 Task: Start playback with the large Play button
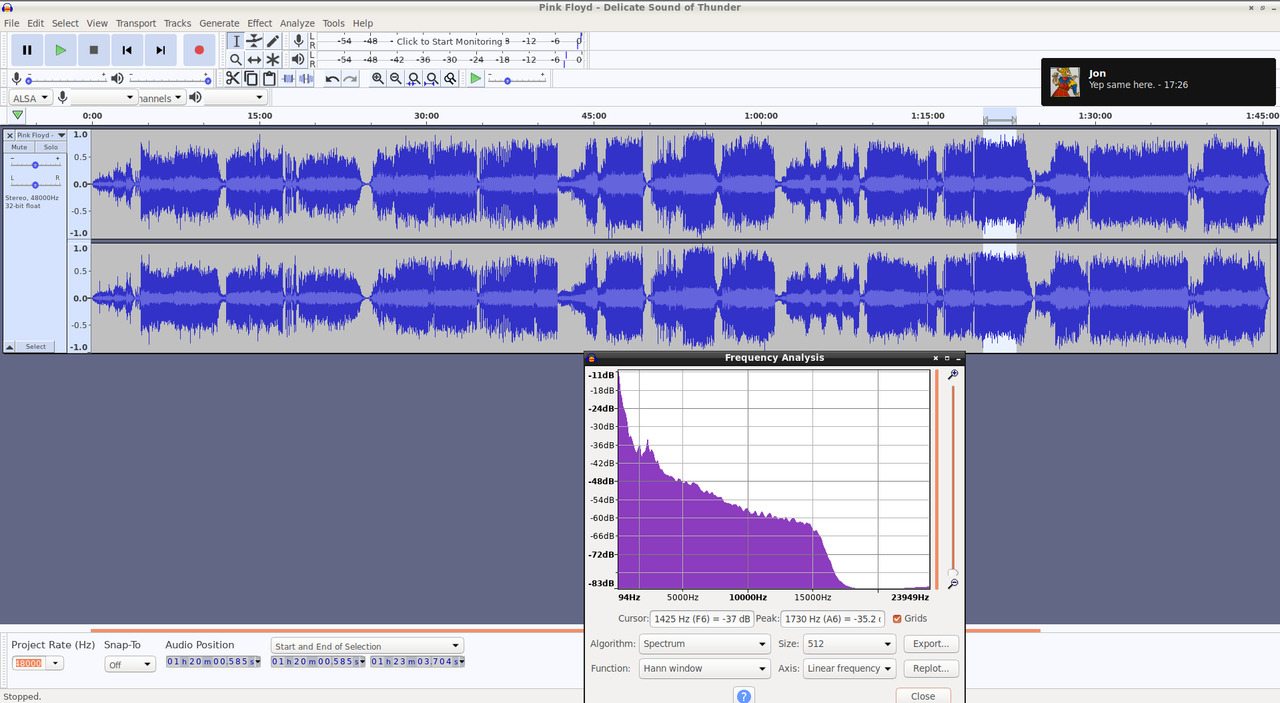[60, 50]
